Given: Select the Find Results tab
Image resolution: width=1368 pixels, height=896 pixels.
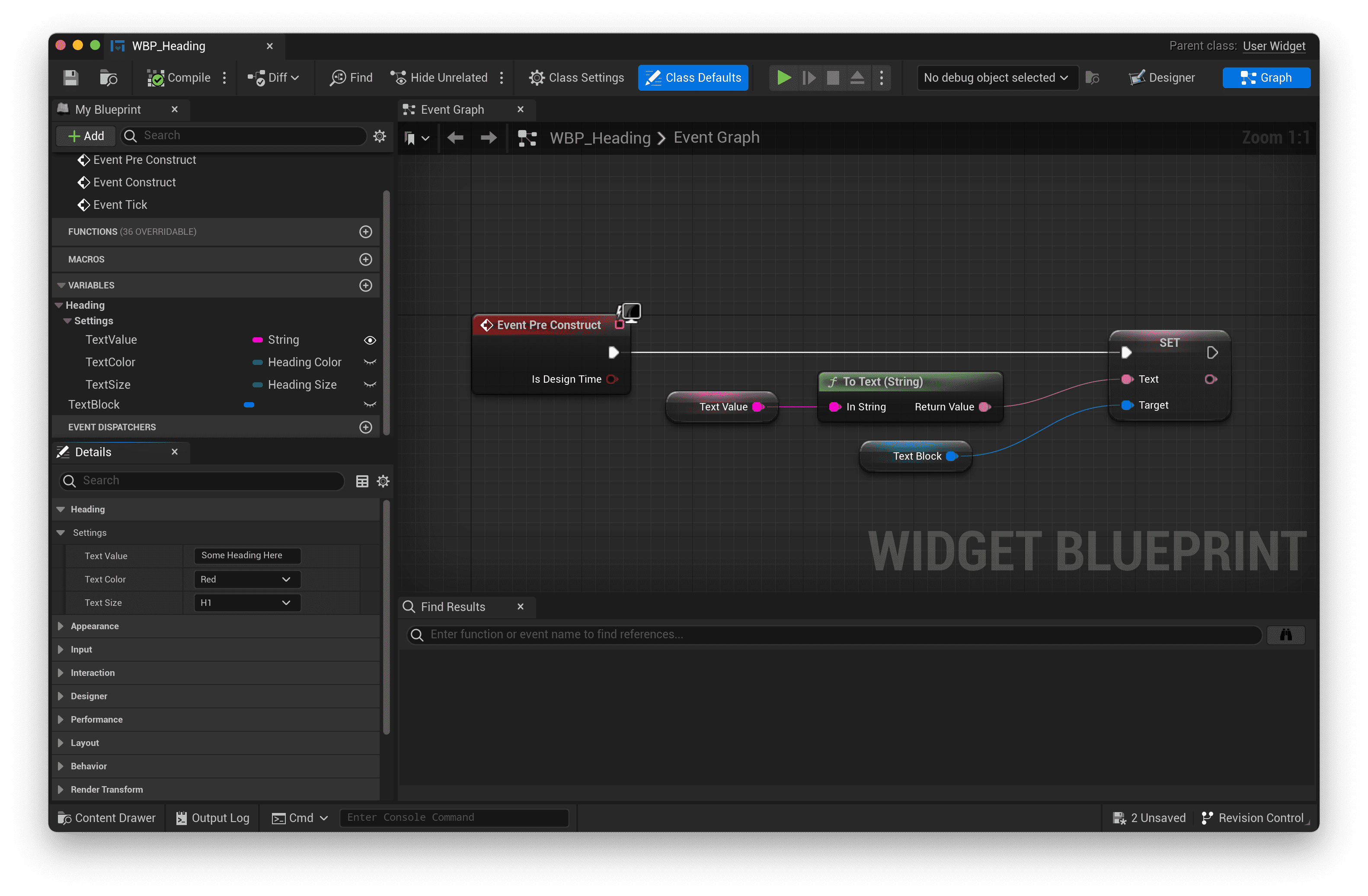Looking at the screenshot, I should tap(452, 607).
